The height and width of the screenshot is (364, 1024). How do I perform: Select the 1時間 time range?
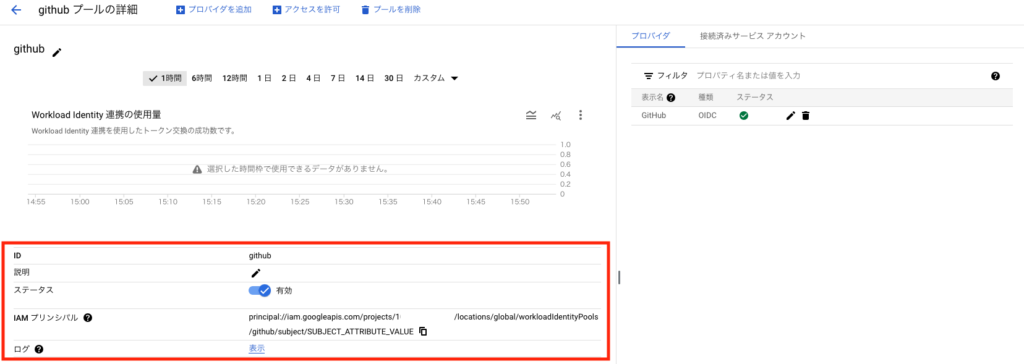(x=165, y=78)
